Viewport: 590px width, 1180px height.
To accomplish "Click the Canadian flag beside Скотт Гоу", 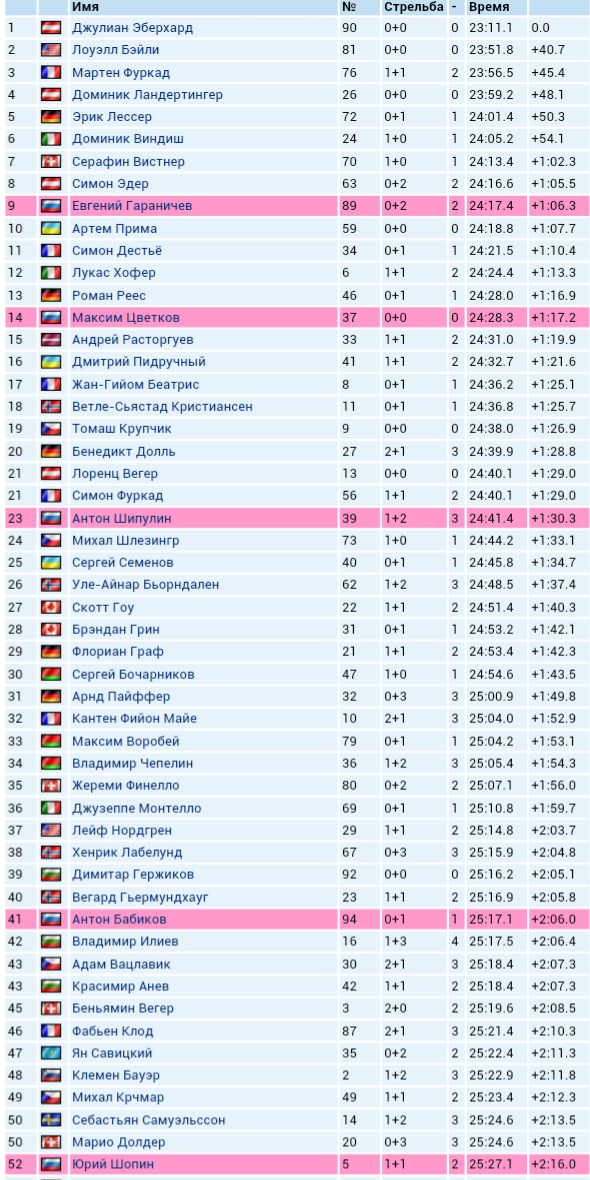I will point(51,607).
